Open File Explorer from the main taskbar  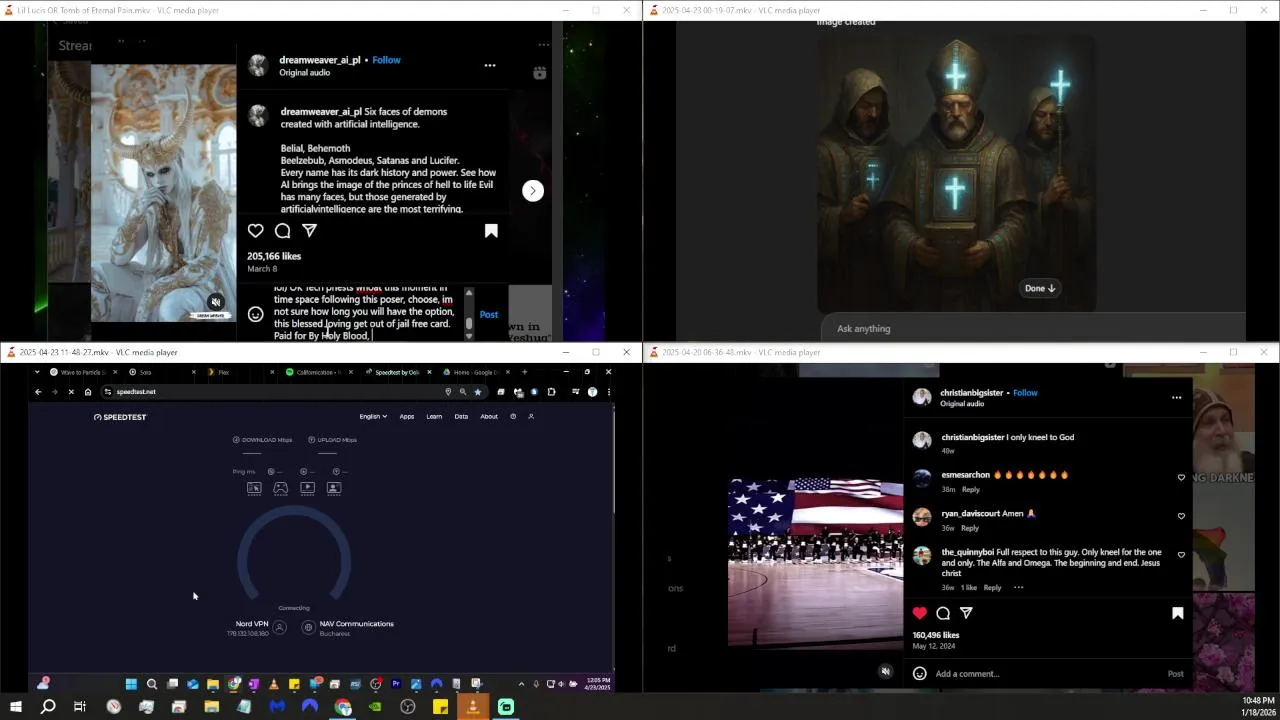point(211,707)
